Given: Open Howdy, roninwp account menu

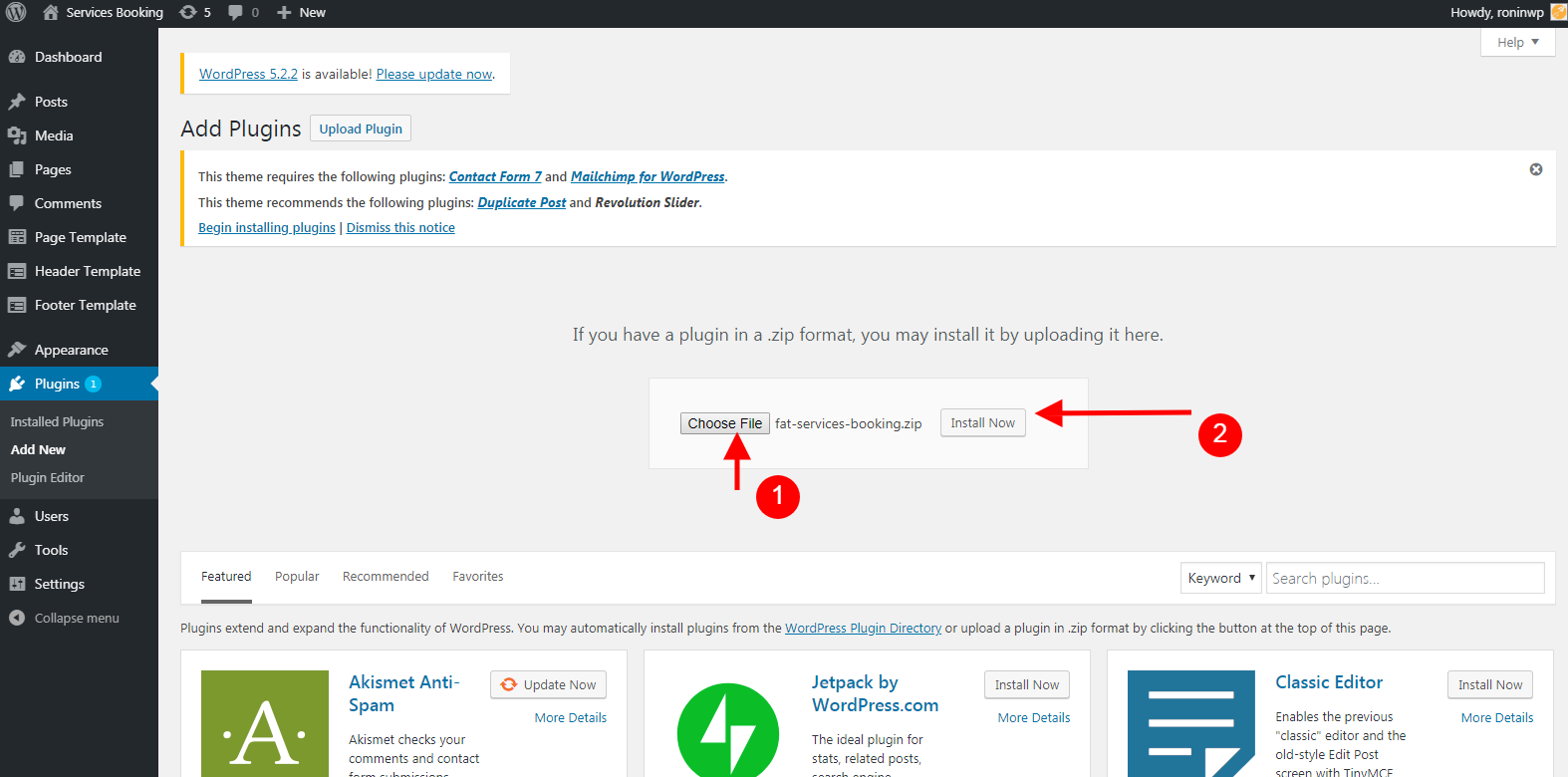Looking at the screenshot, I should click(1508, 12).
